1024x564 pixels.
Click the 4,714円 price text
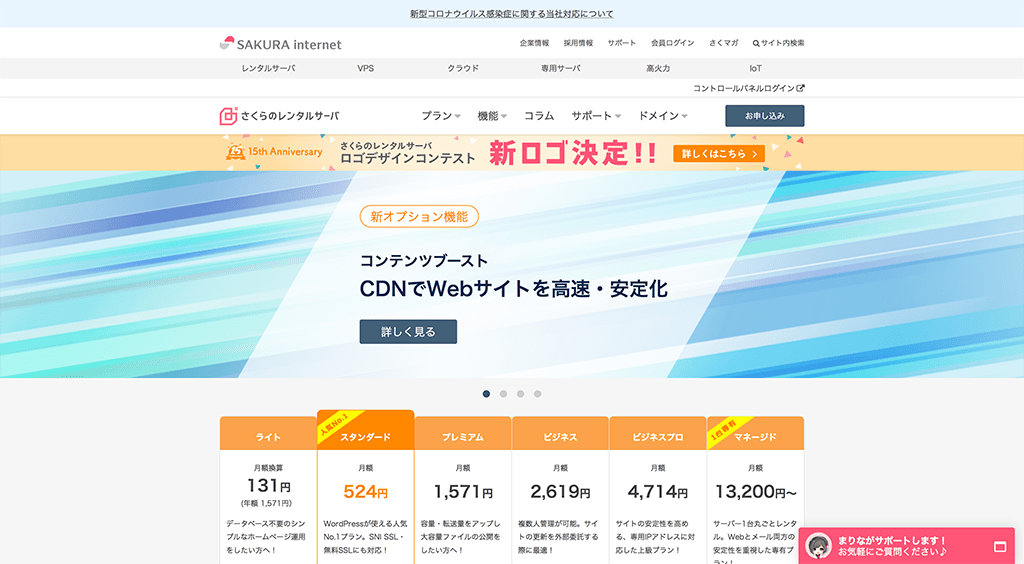pos(658,492)
